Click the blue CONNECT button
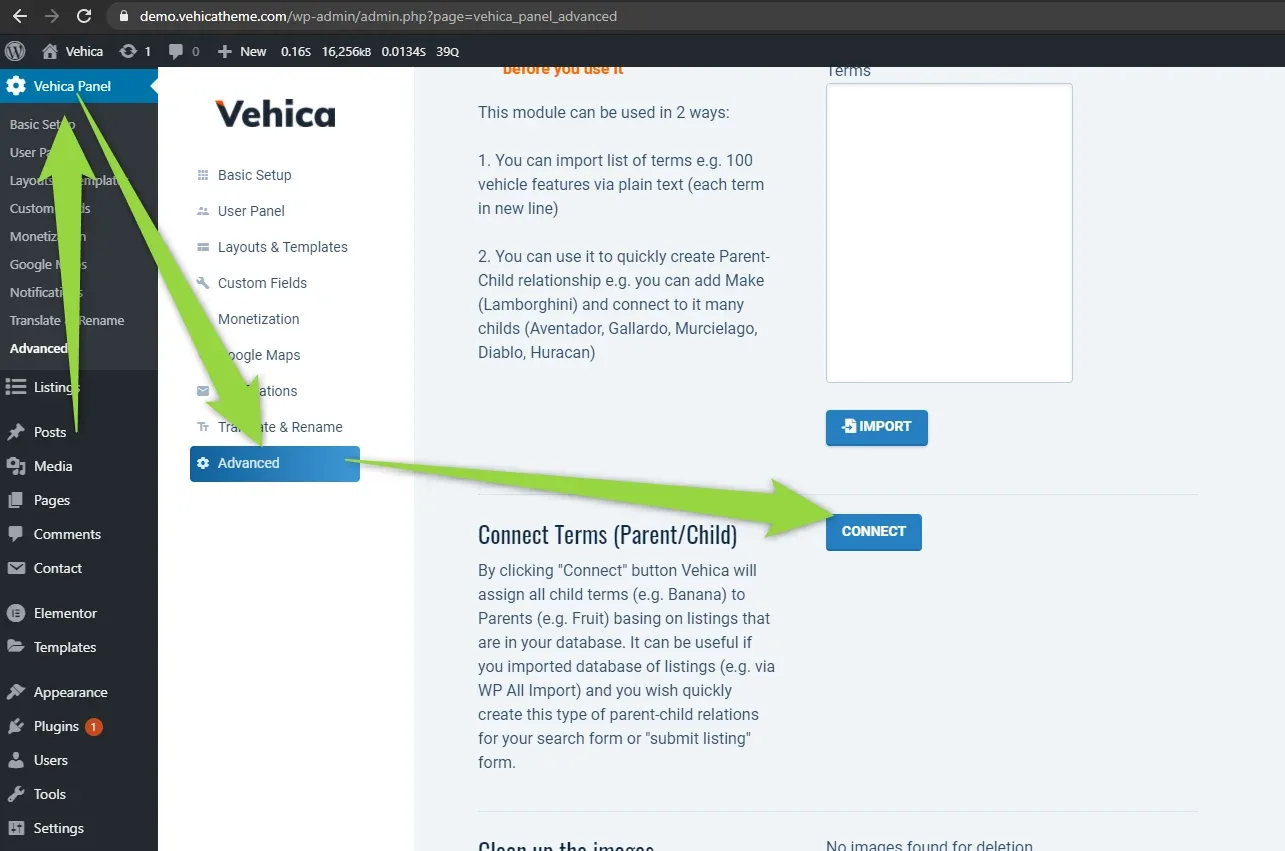 coord(874,532)
